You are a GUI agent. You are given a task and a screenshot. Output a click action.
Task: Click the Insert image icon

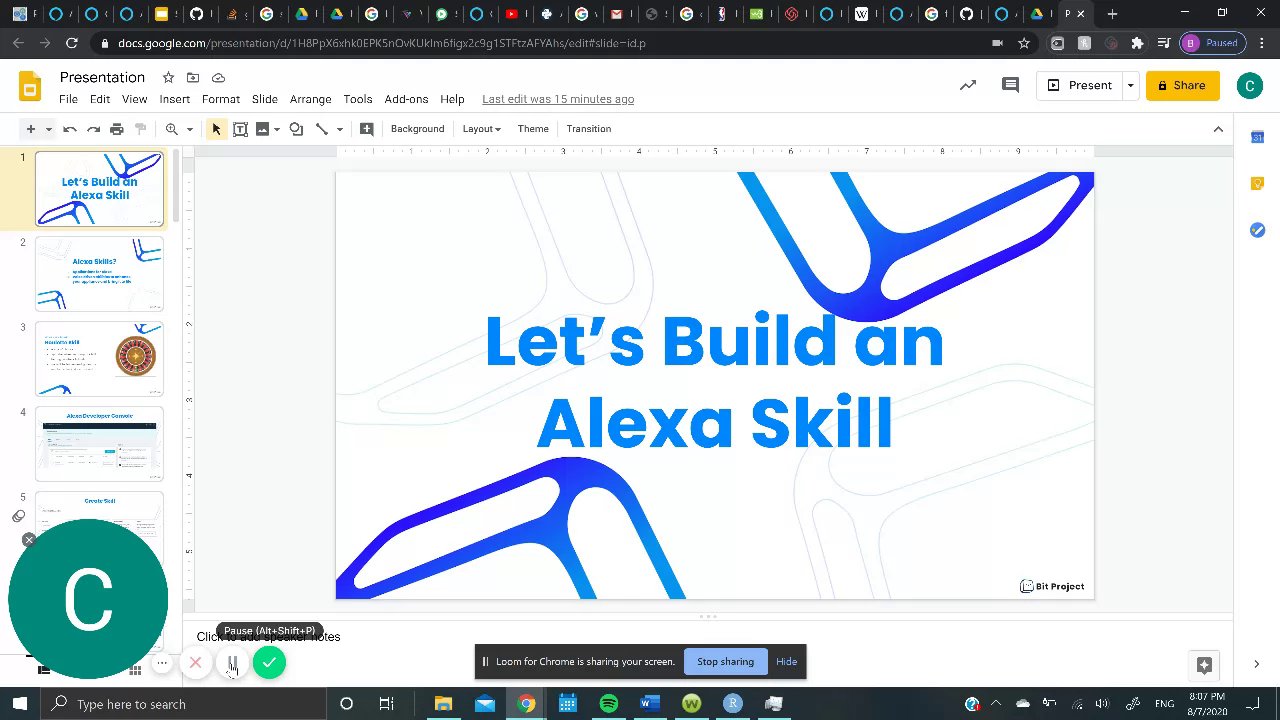(263, 129)
